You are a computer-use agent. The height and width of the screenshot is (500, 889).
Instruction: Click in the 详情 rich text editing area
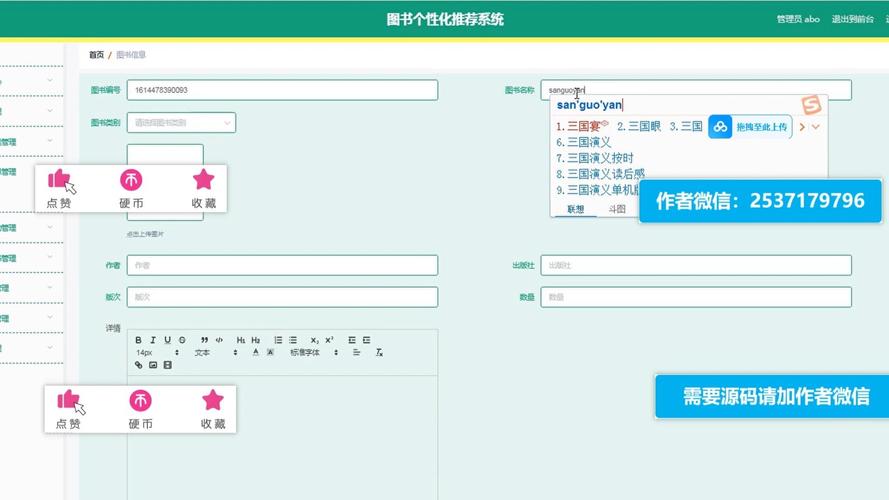point(282,438)
